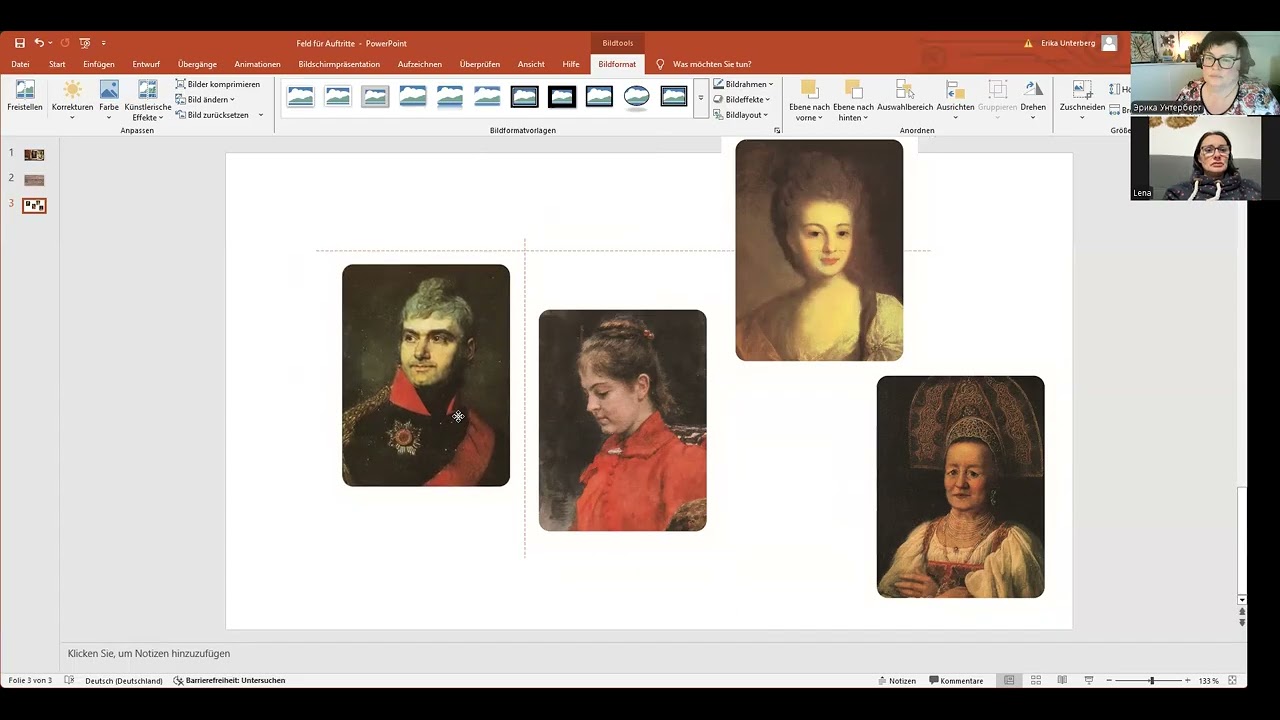Select the portrait of man in uniform
1280x720 pixels.
click(x=426, y=375)
